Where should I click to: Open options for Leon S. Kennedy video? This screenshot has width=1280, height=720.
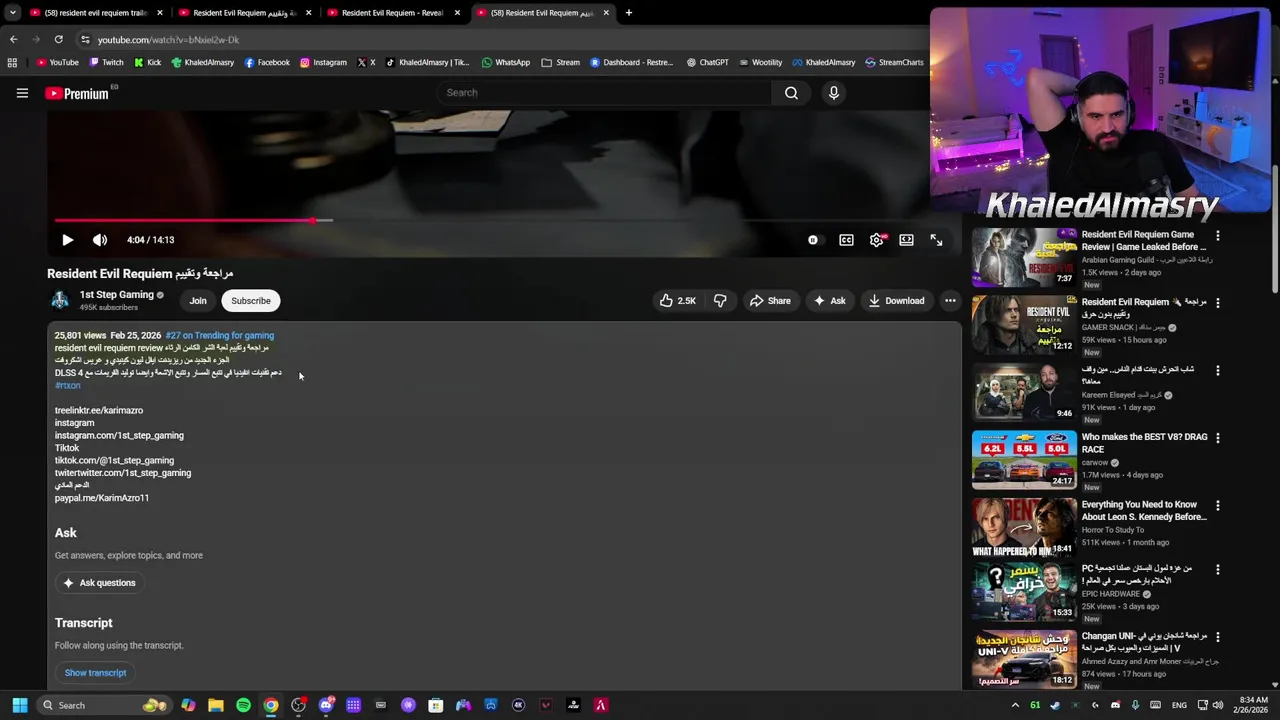pos(1217,506)
